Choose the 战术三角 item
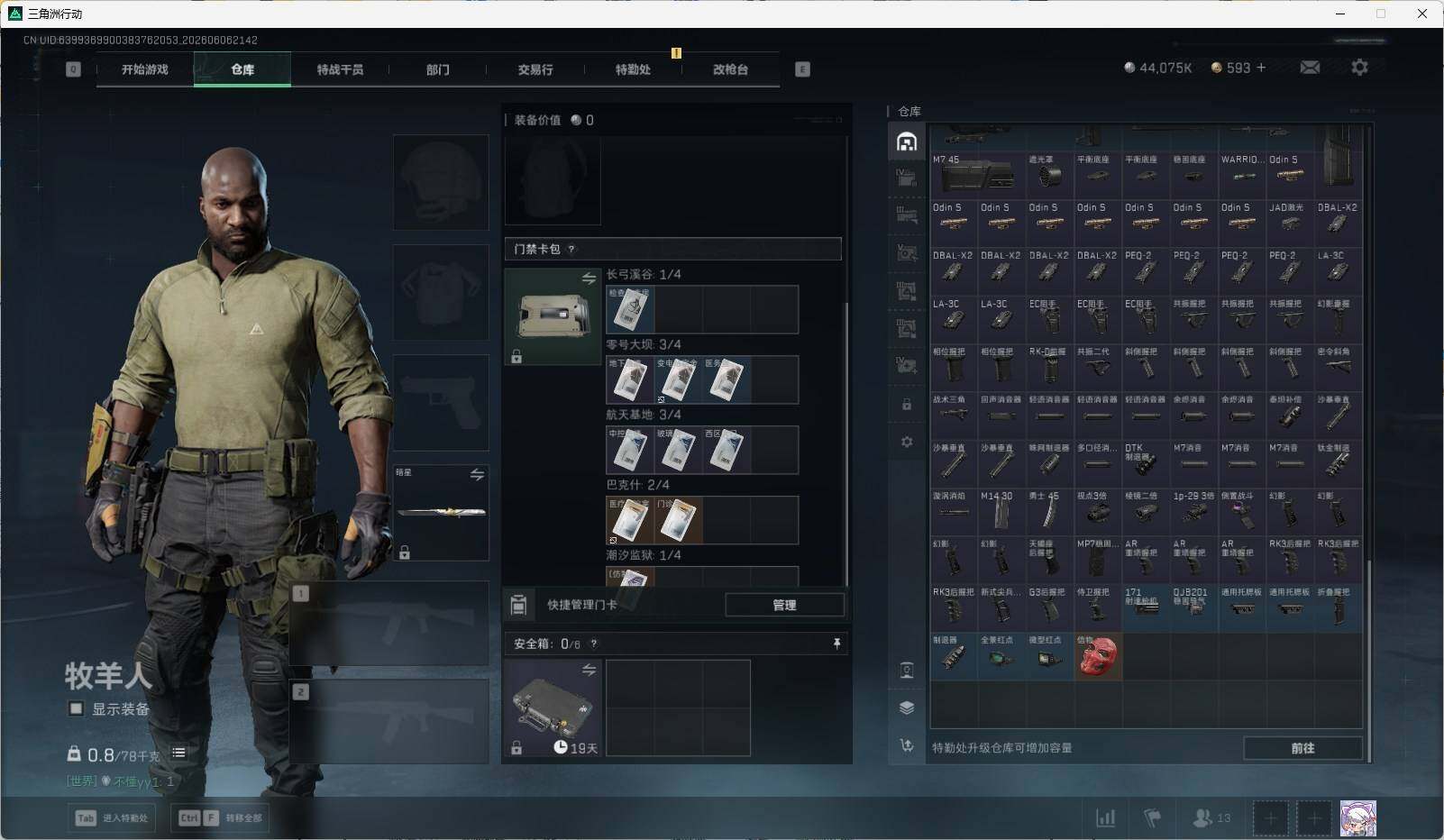Viewport: 1444px width, 840px height. pos(954,416)
